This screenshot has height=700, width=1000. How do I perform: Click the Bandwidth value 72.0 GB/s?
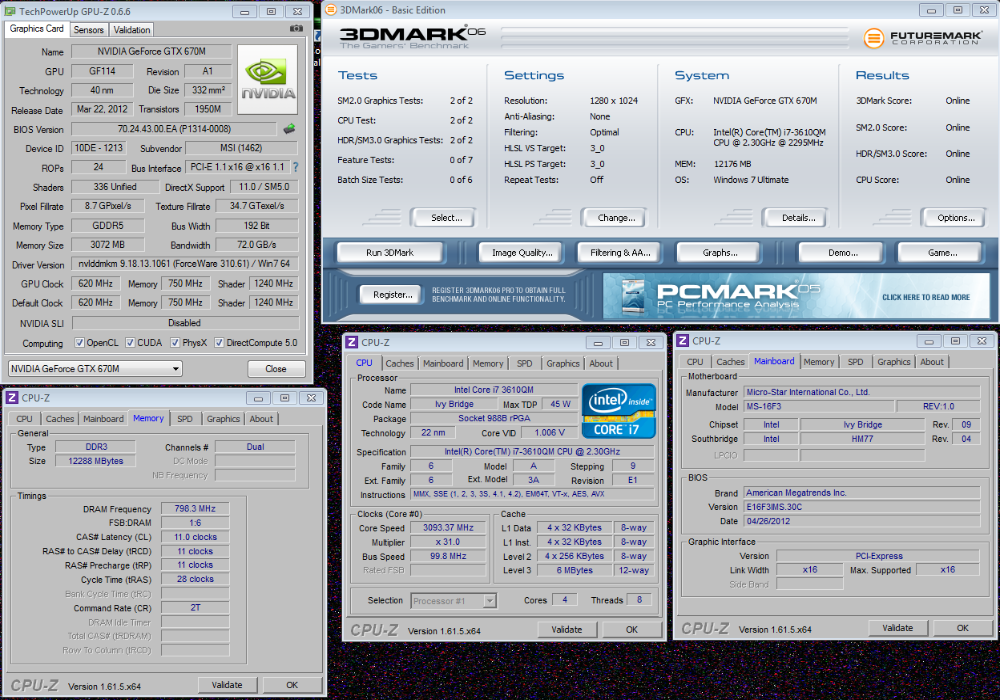coord(257,244)
